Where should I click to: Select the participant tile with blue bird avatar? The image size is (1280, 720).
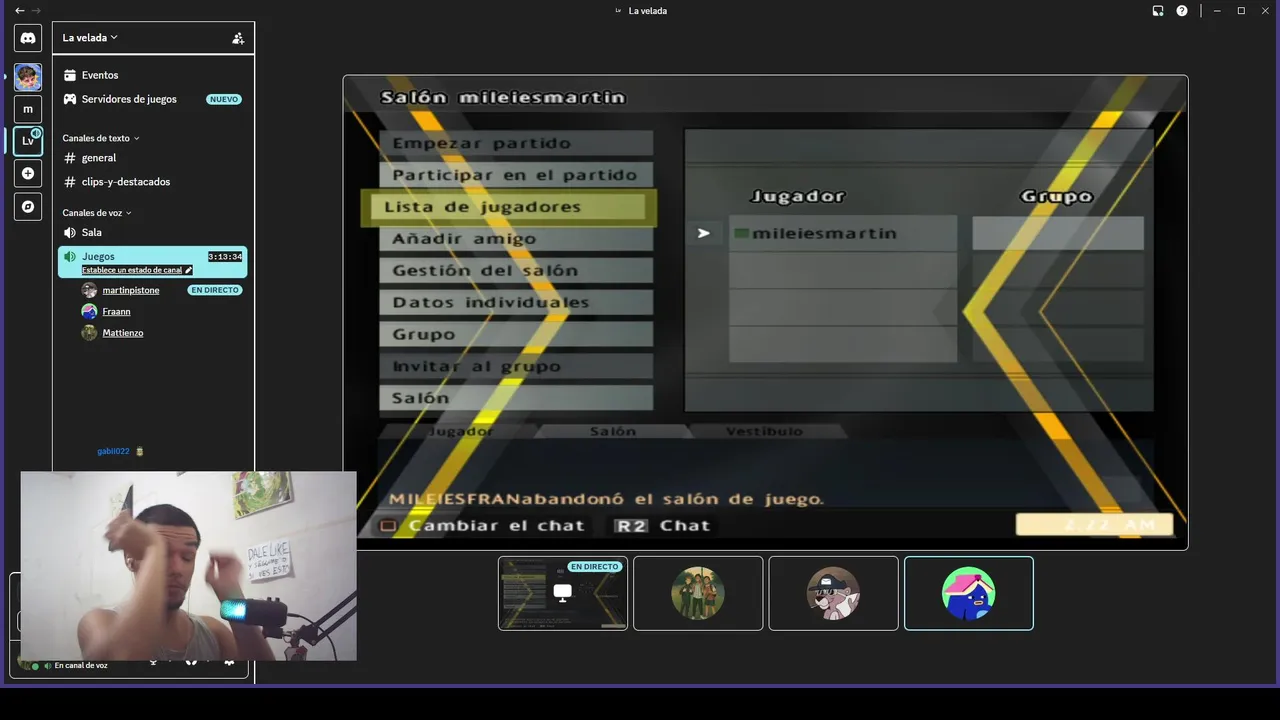[968, 593]
